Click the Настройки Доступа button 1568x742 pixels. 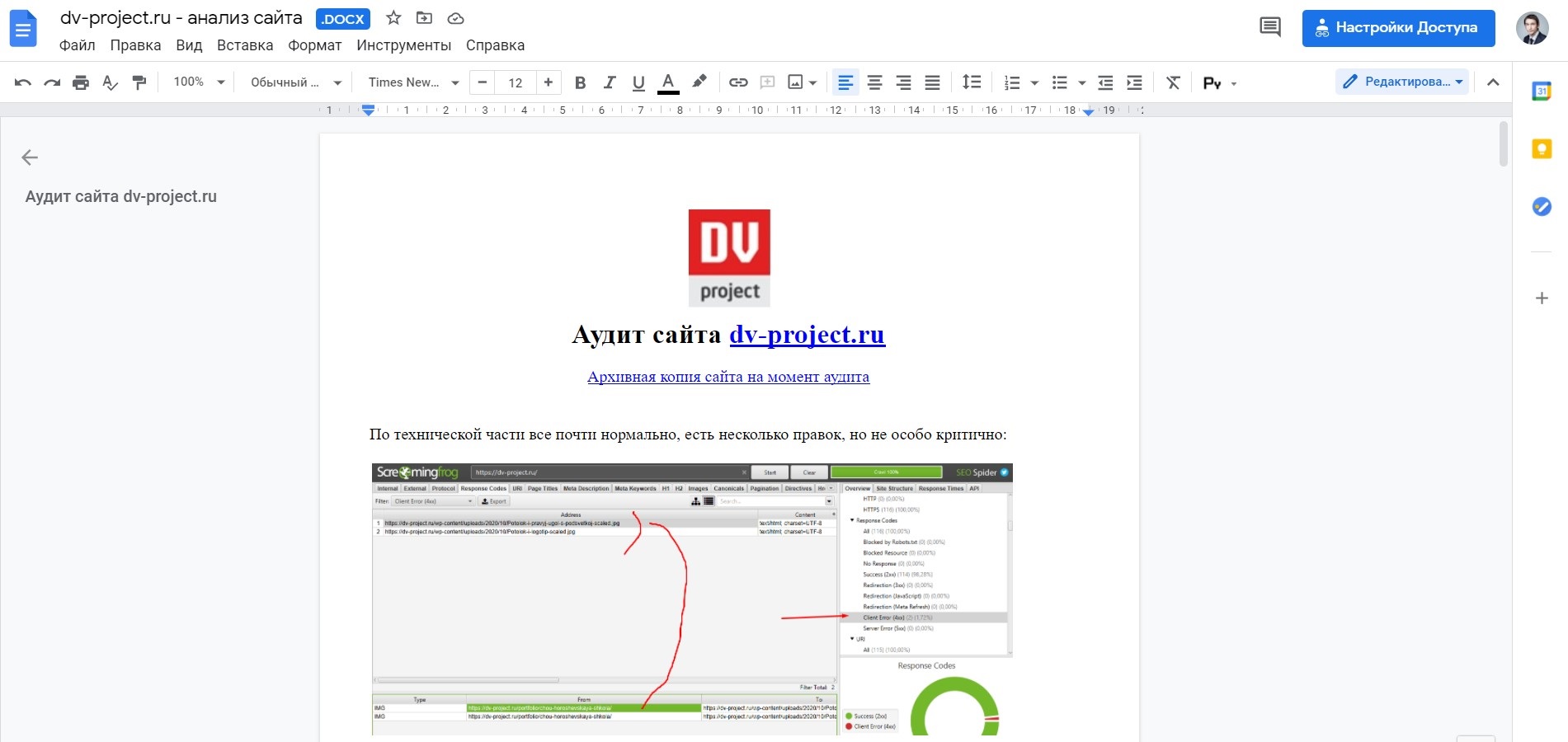pyautogui.click(x=1398, y=26)
